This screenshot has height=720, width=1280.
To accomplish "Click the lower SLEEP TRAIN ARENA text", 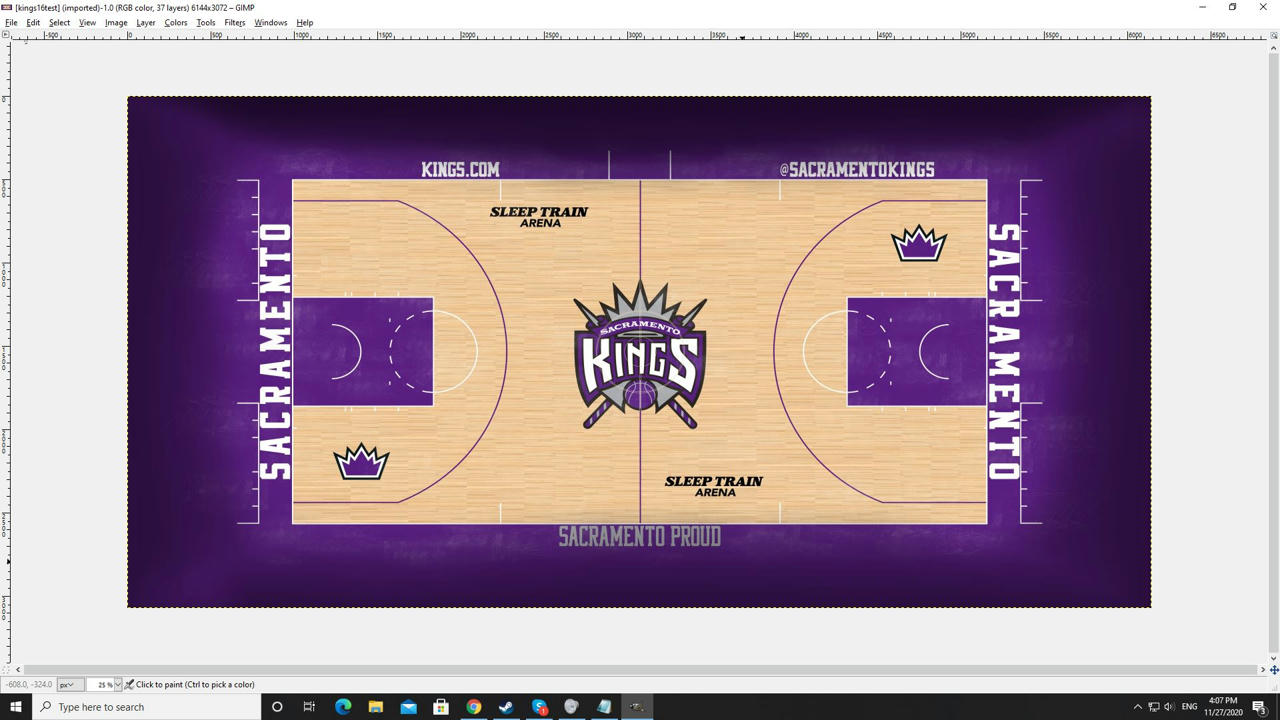I will pos(714,486).
